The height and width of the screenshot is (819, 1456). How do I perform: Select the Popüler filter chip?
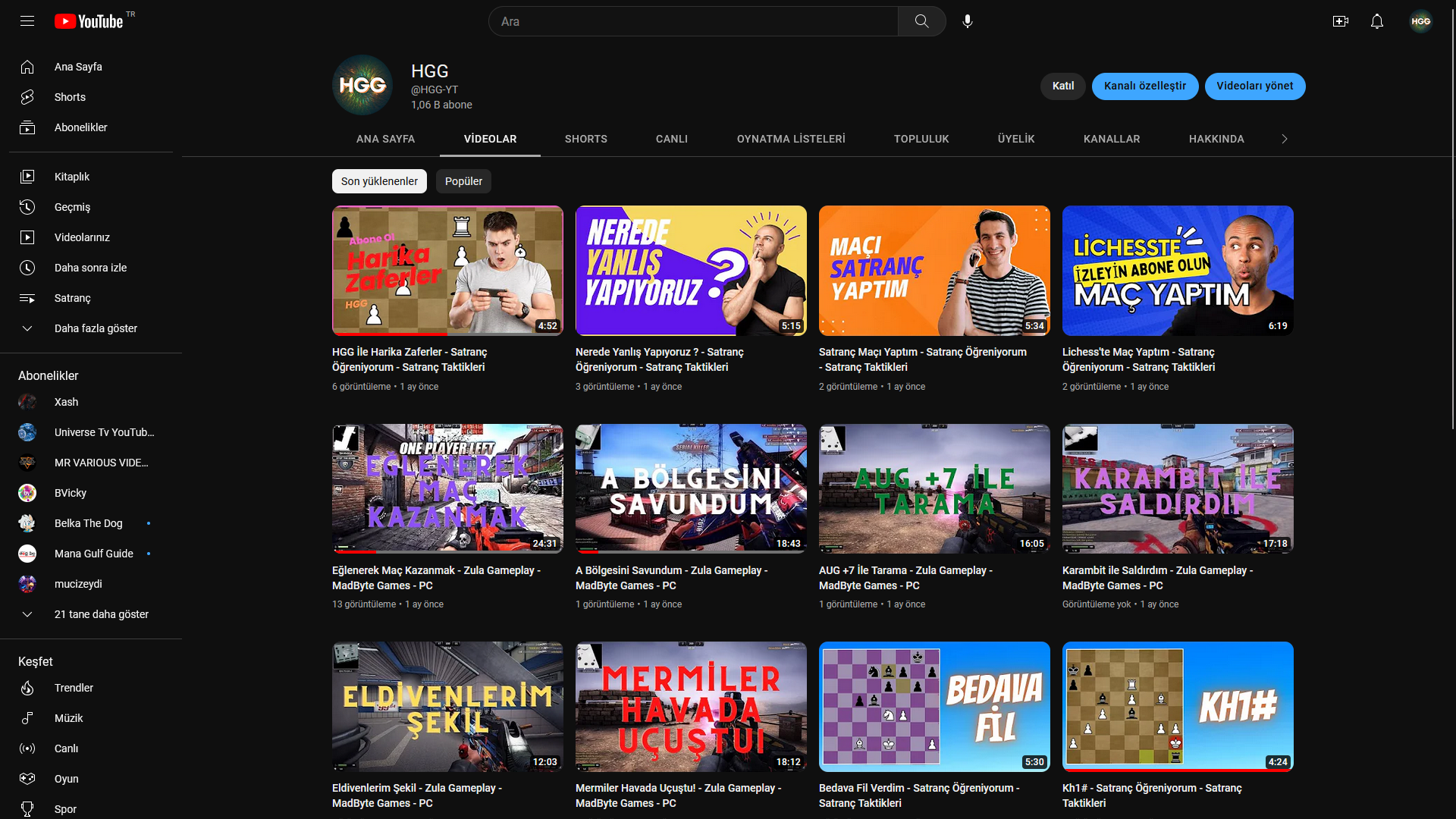pos(463,181)
